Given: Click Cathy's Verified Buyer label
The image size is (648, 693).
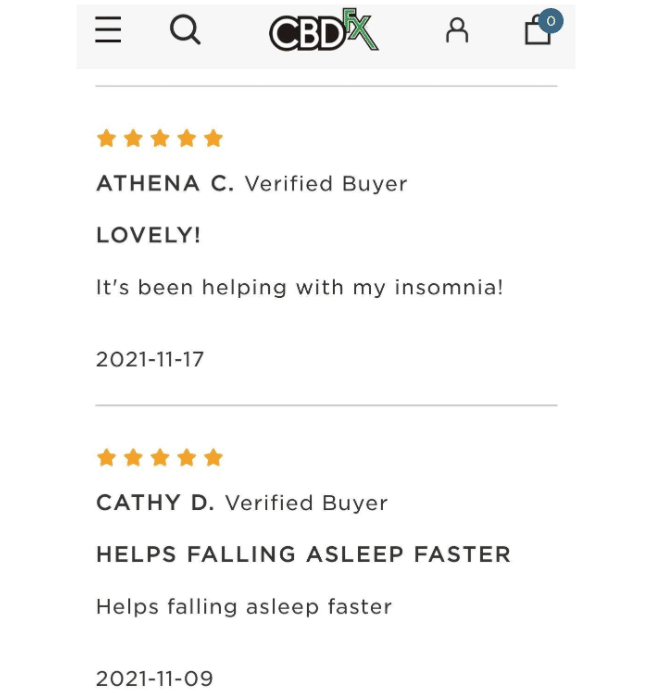Looking at the screenshot, I should click(306, 503).
